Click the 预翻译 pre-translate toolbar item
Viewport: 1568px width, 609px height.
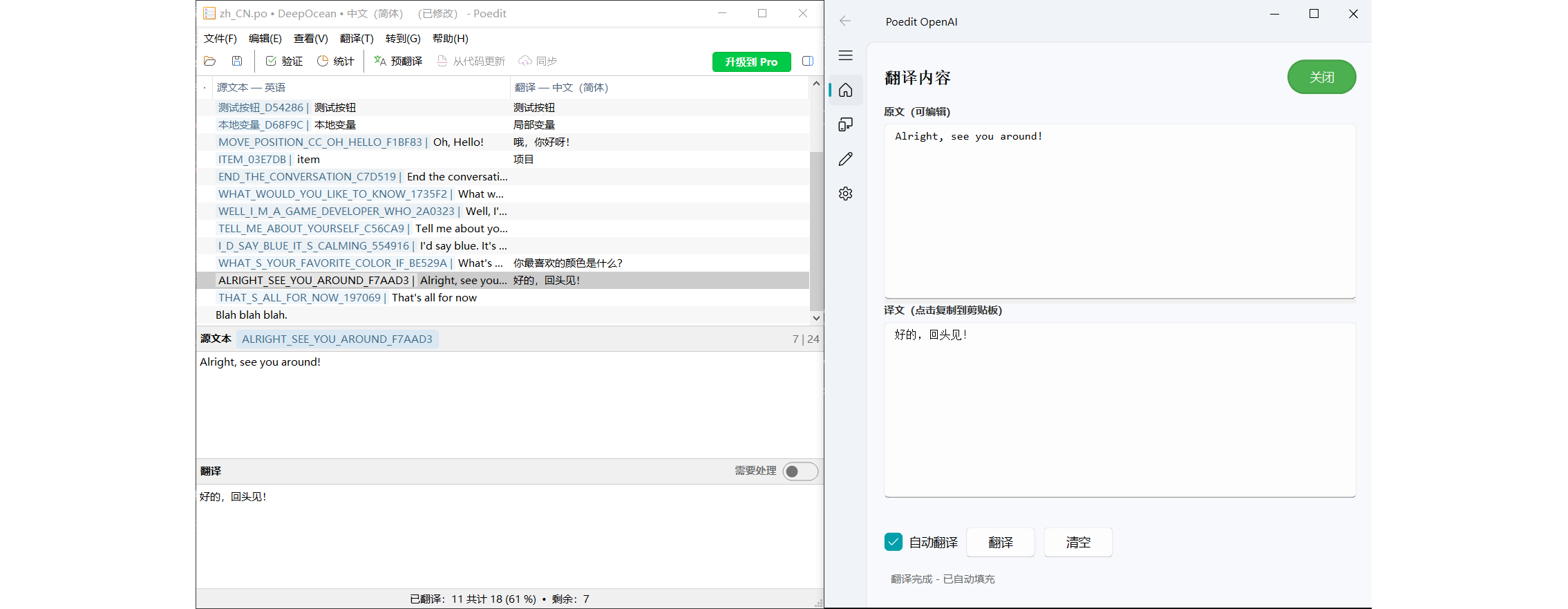pyautogui.click(x=398, y=61)
